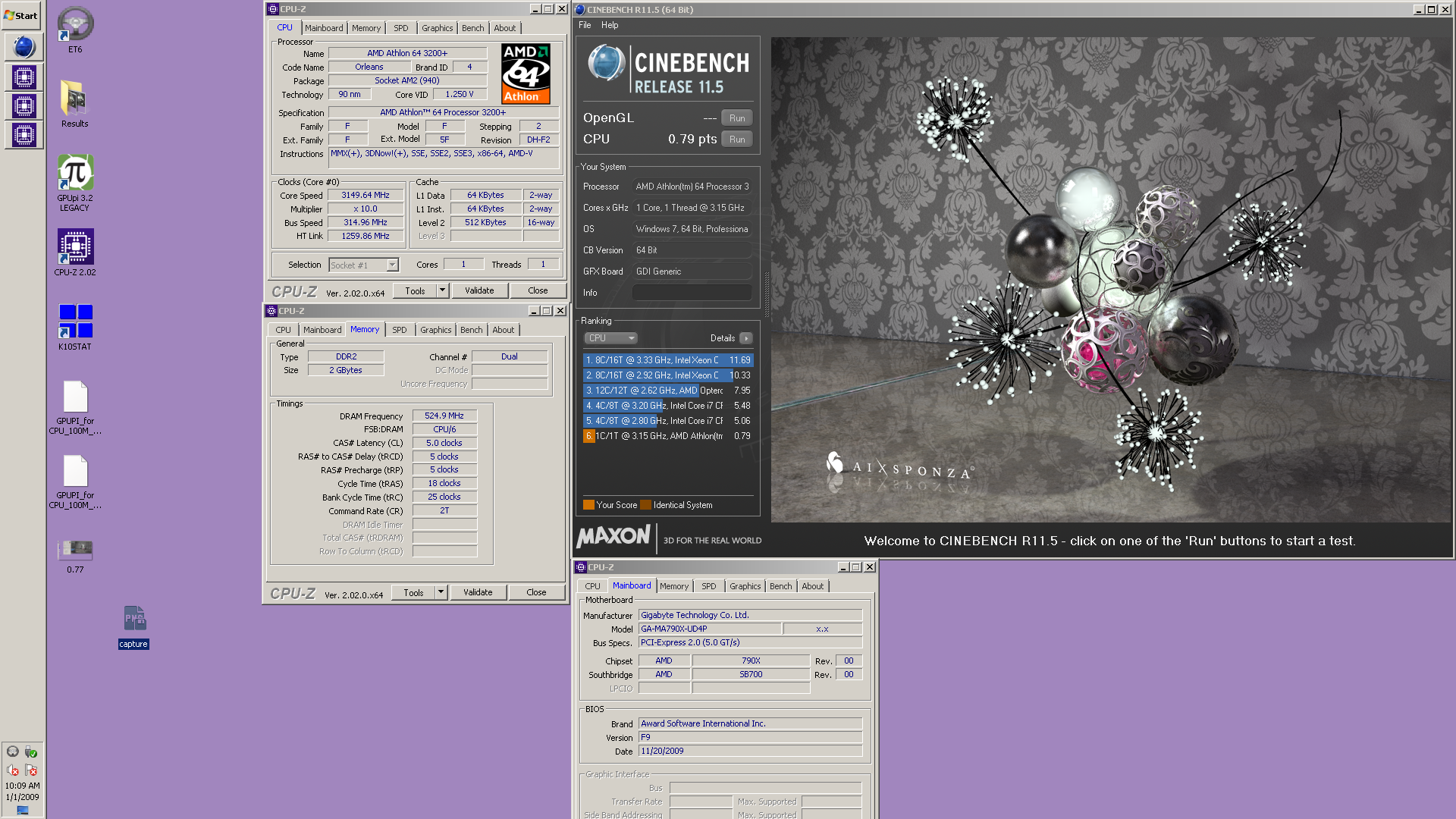Click Close in the Memory tab window

click(536, 592)
